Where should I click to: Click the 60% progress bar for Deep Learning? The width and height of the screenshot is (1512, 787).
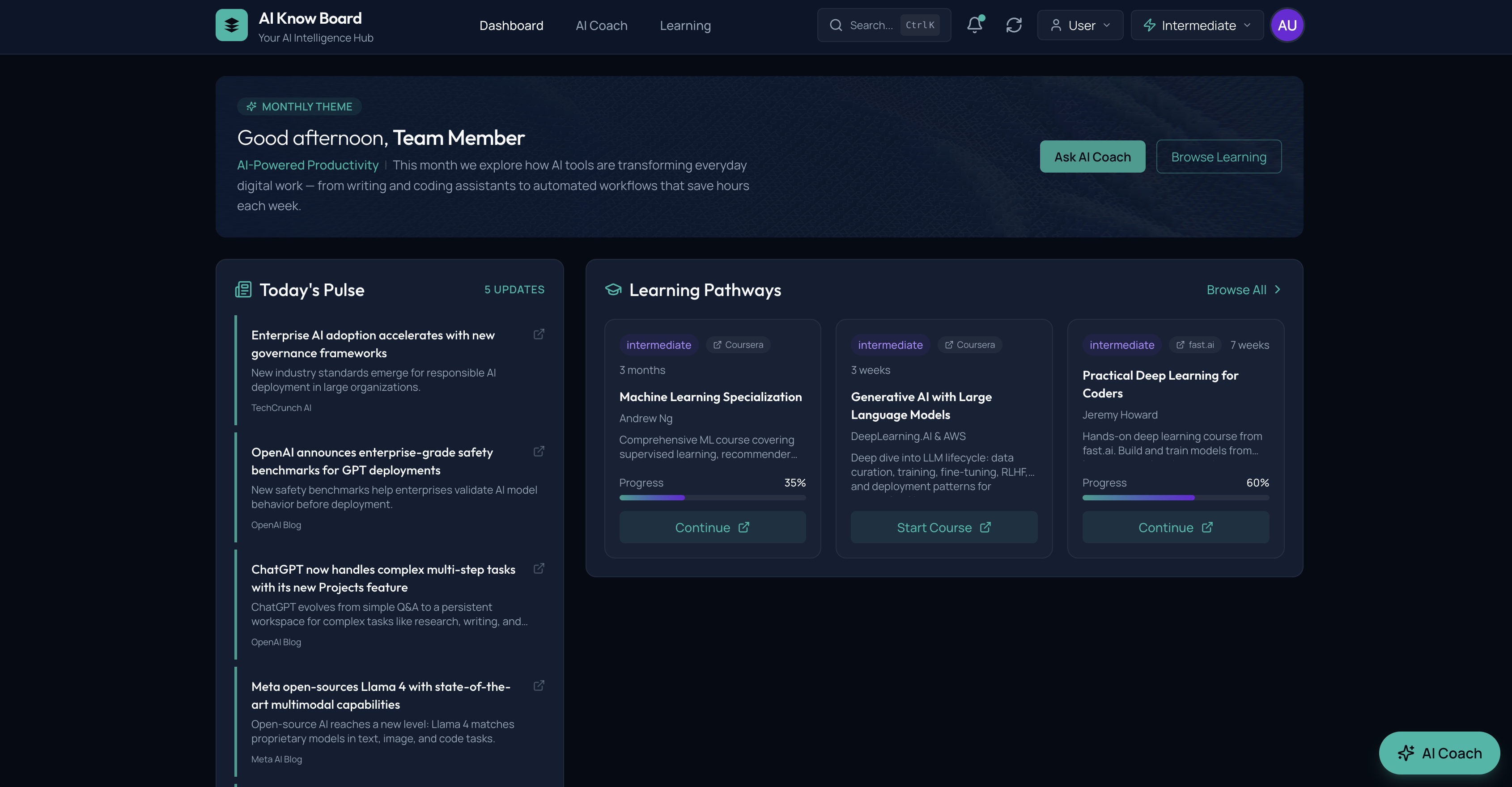(x=1176, y=497)
